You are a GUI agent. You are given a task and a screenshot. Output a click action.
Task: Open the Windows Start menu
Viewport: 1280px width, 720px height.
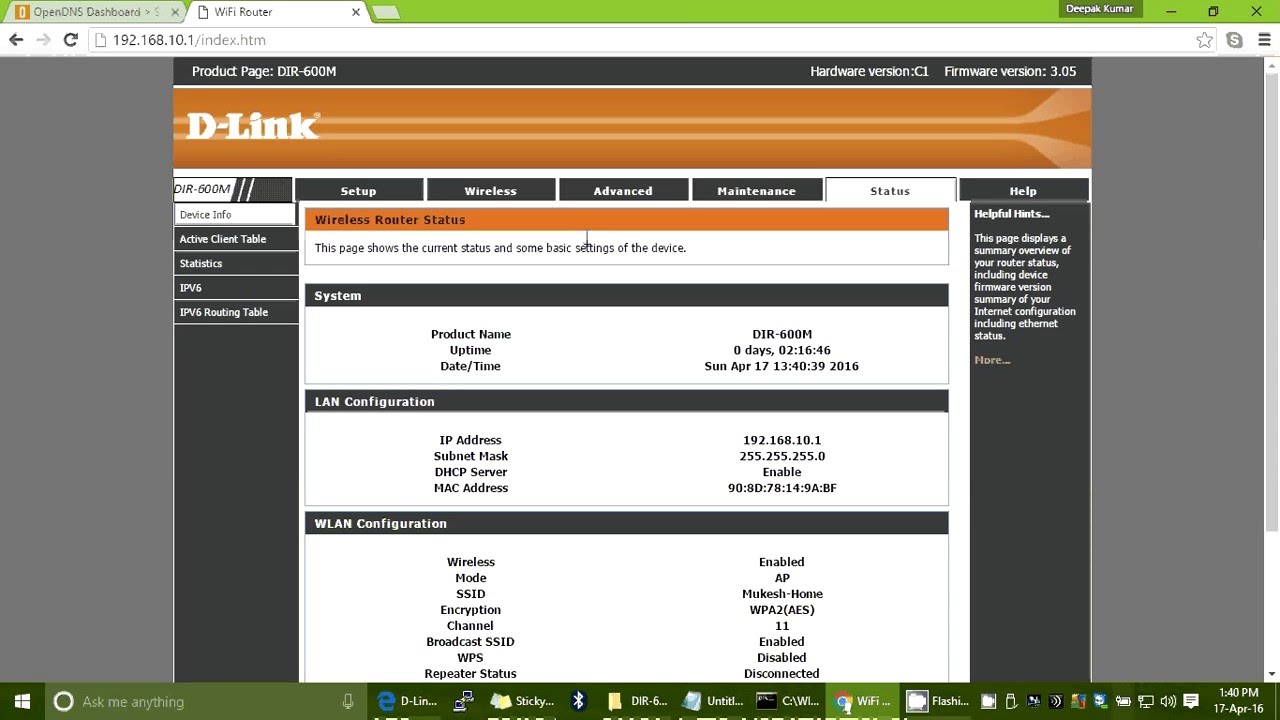click(22, 701)
